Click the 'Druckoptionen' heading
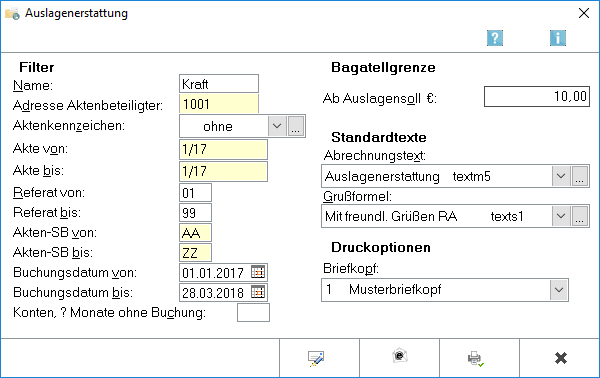The image size is (600, 378). (381, 247)
